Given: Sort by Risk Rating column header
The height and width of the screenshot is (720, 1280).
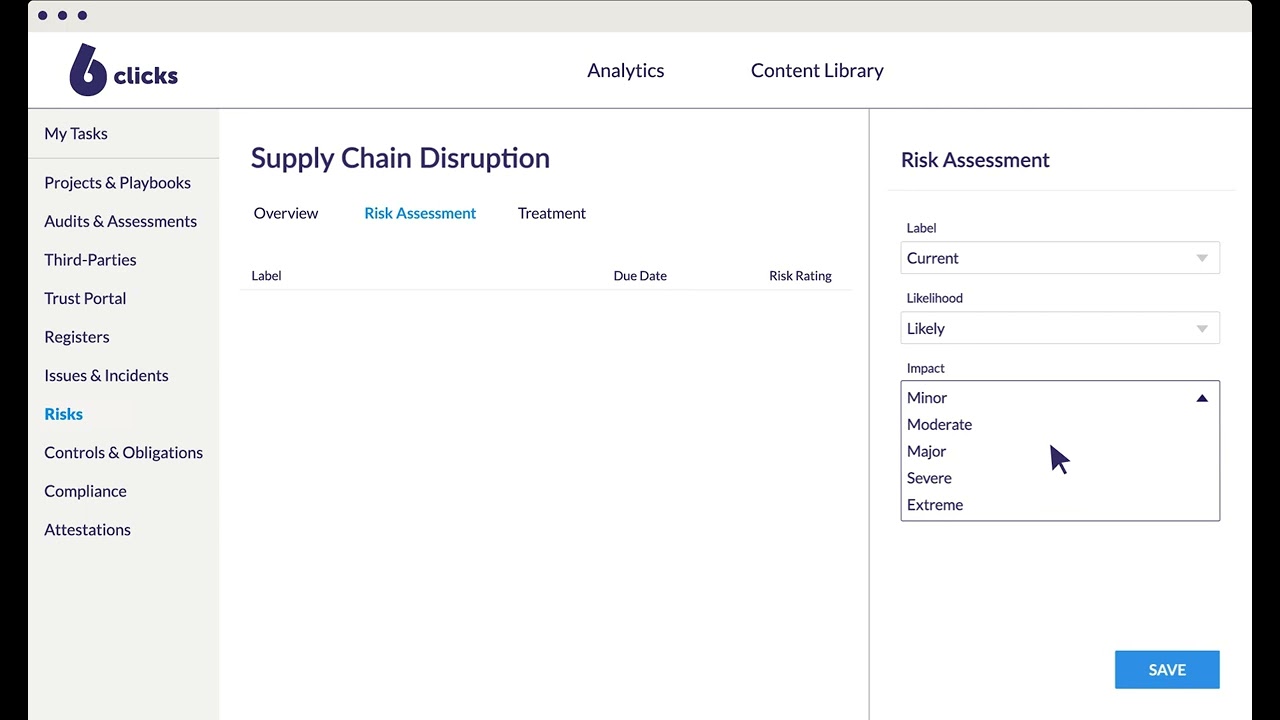Looking at the screenshot, I should tap(800, 276).
